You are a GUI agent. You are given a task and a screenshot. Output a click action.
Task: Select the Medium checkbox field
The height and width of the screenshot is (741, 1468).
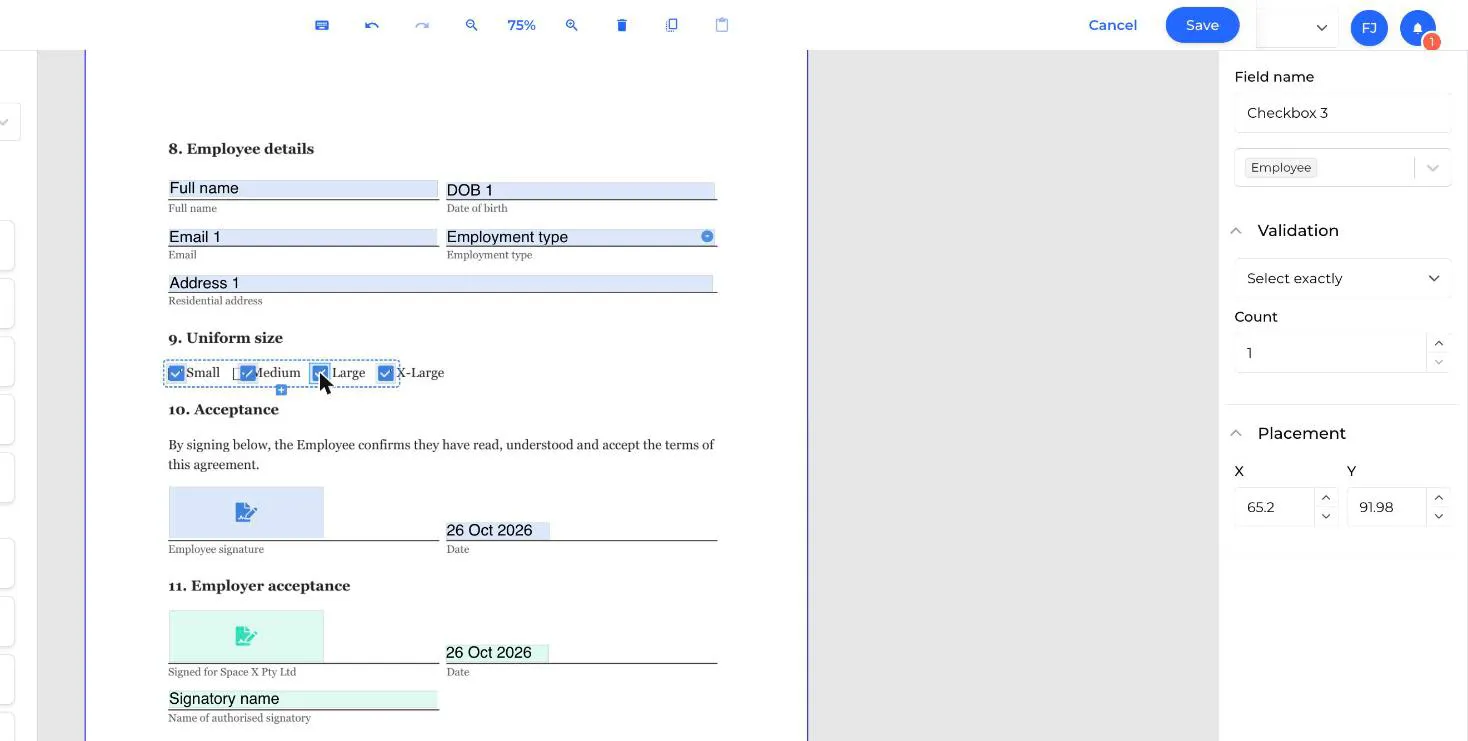pos(247,373)
